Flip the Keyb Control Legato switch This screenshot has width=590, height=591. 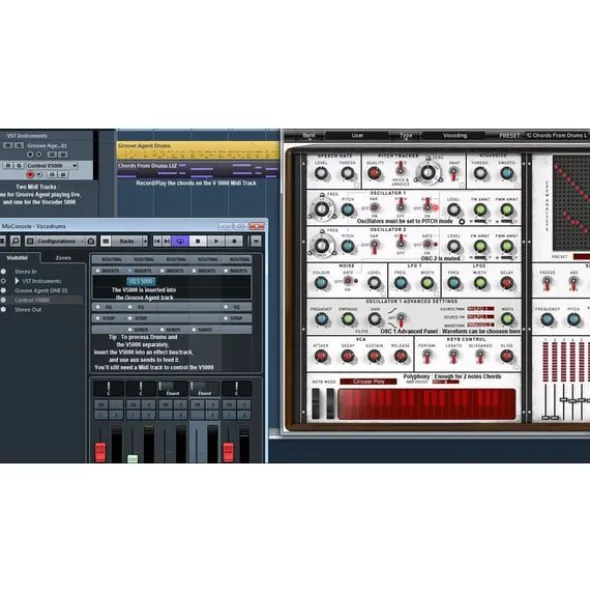pyautogui.click(x=454, y=356)
